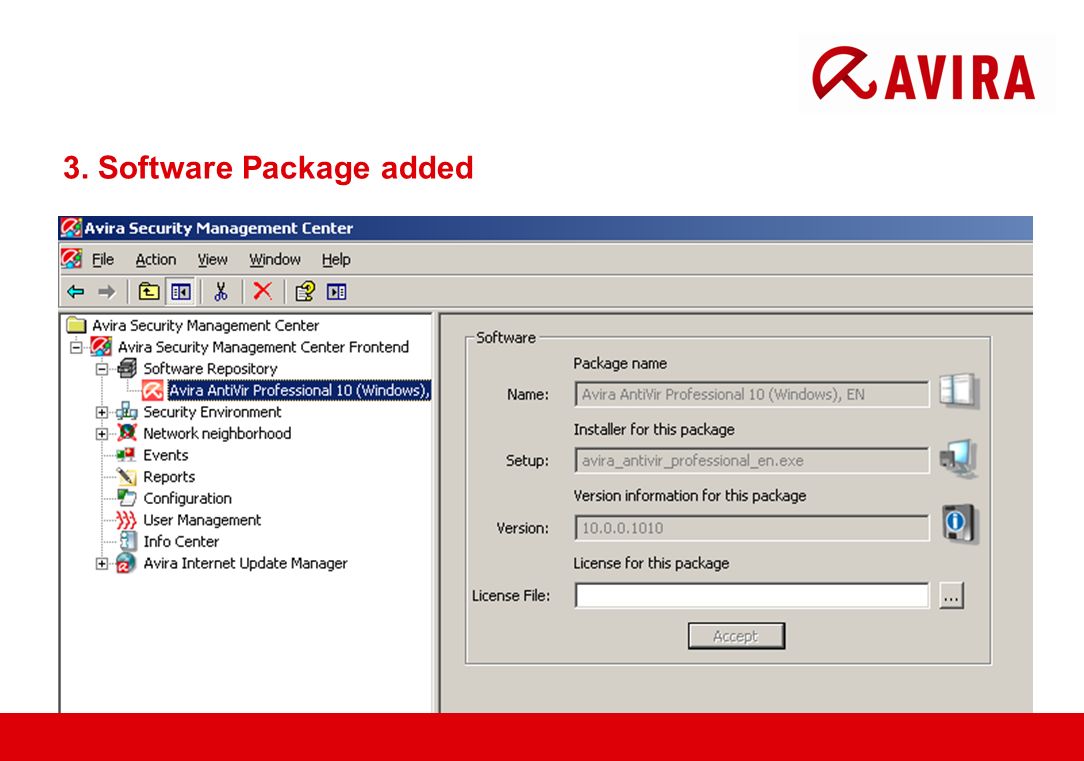
Task: Click the Name field showing Avira AntiVir Professional 10
Action: (751, 394)
